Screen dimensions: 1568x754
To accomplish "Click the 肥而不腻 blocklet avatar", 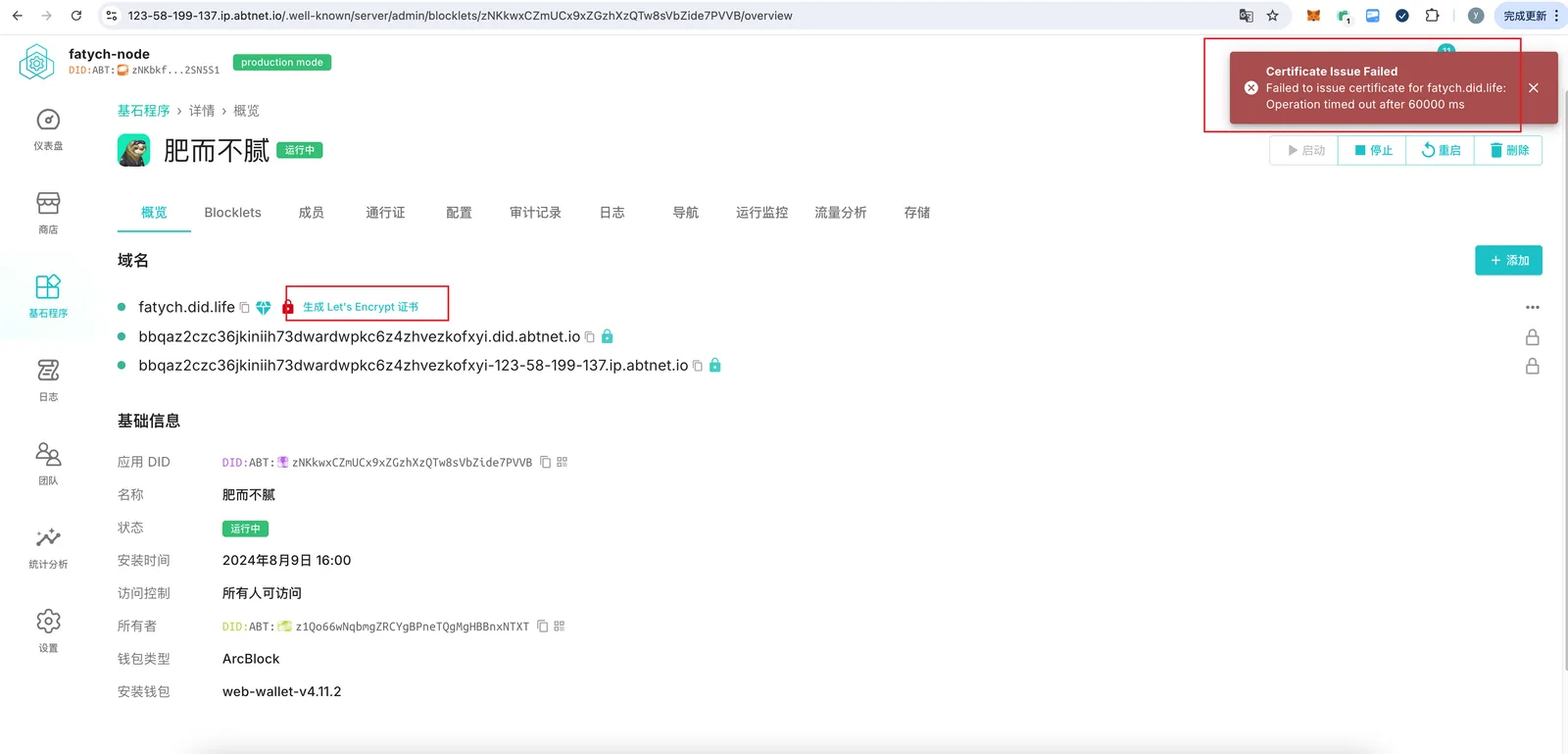I will pyautogui.click(x=134, y=150).
